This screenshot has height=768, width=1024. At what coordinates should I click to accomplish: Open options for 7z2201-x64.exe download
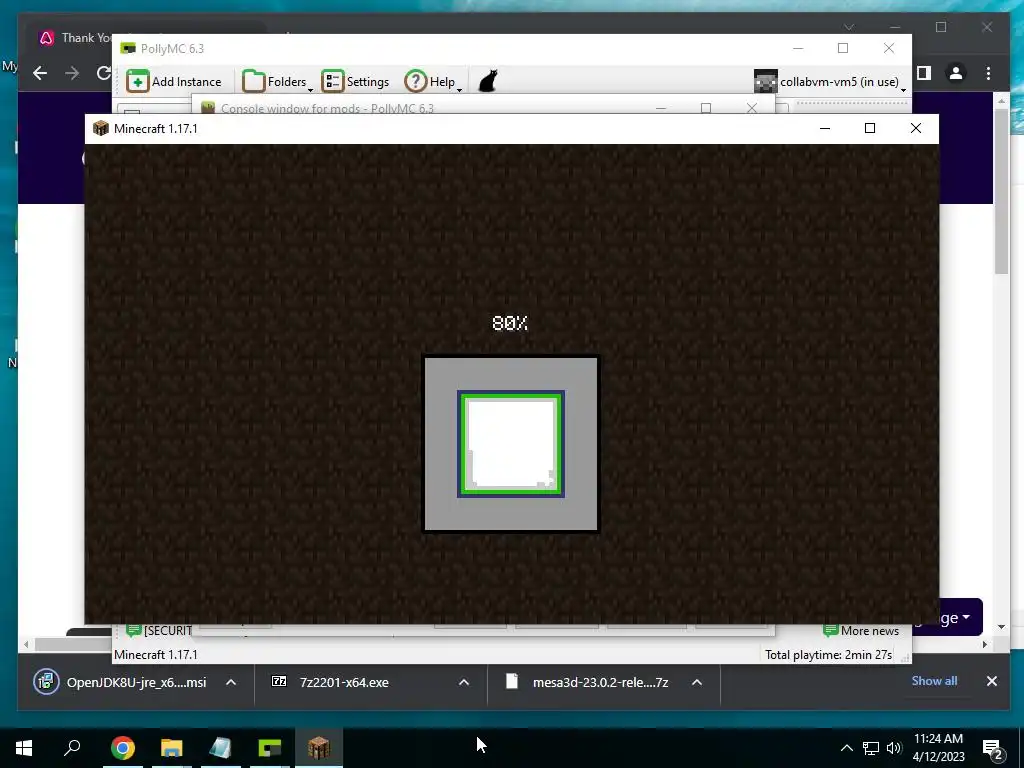point(464,682)
